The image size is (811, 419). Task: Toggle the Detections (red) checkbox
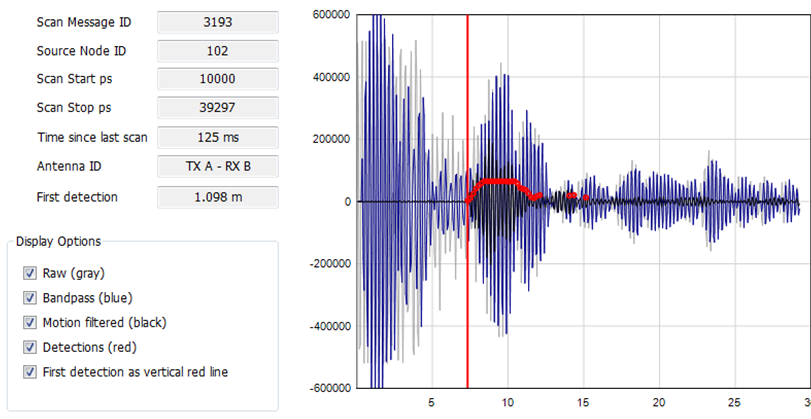(x=29, y=347)
